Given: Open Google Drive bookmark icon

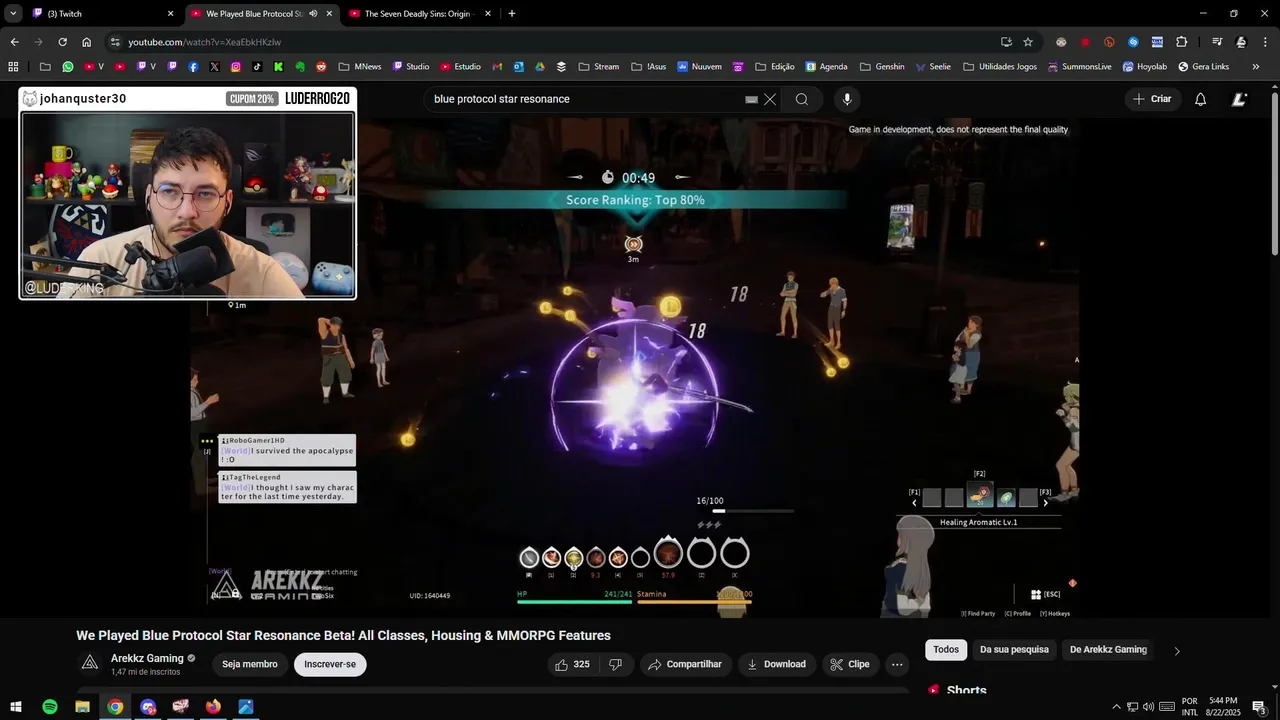Looking at the screenshot, I should point(540,67).
